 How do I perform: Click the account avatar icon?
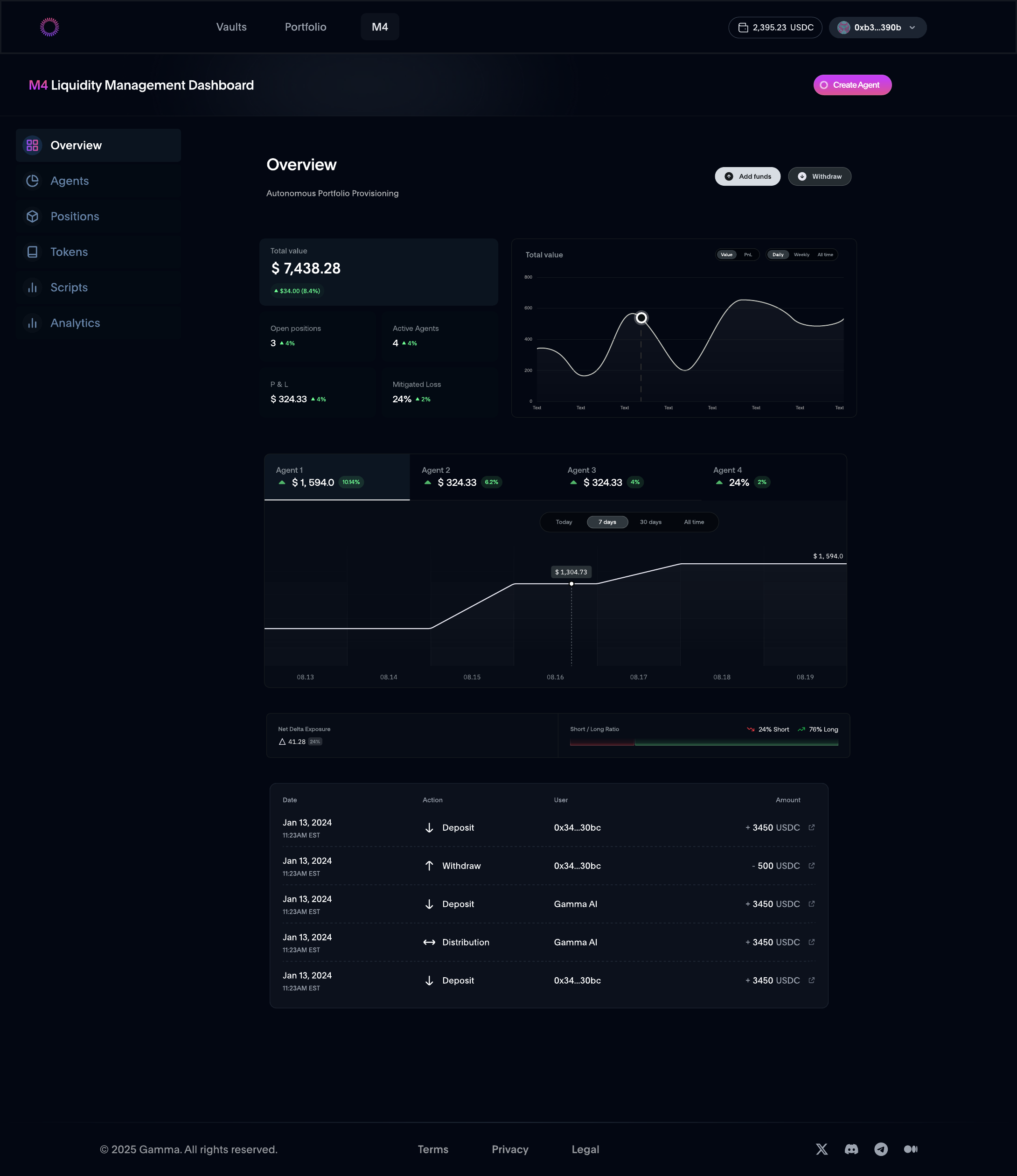click(x=843, y=27)
